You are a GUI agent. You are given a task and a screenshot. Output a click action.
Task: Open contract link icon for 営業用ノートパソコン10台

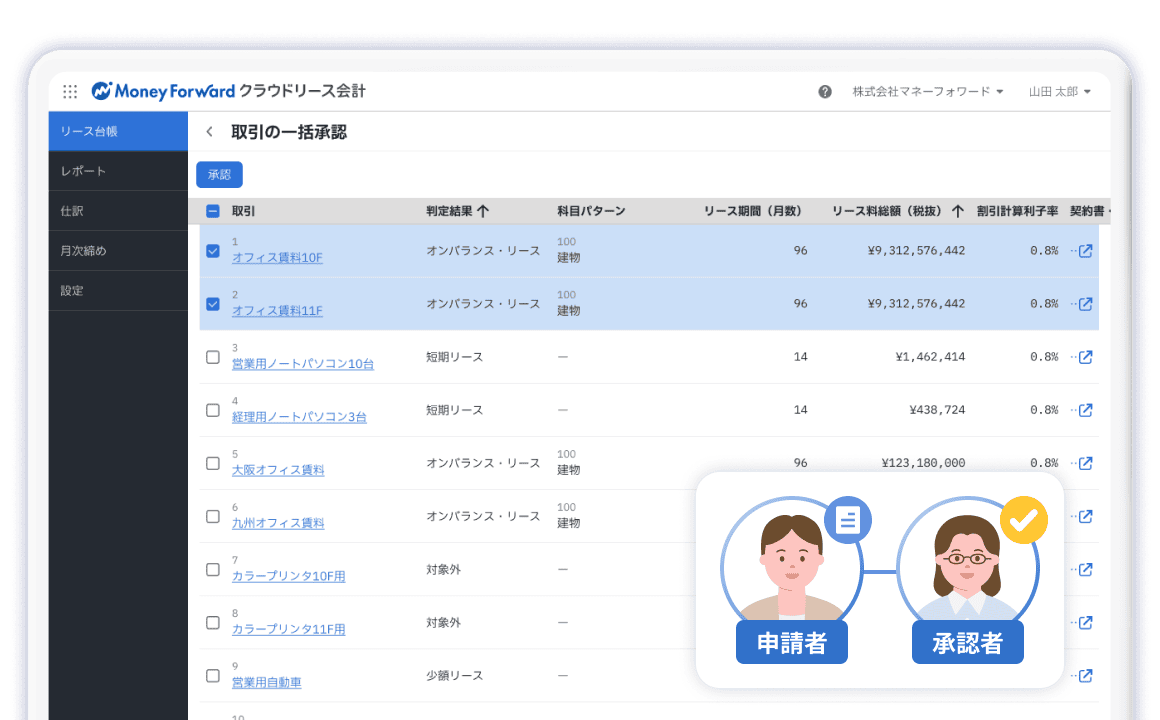pos(1085,357)
